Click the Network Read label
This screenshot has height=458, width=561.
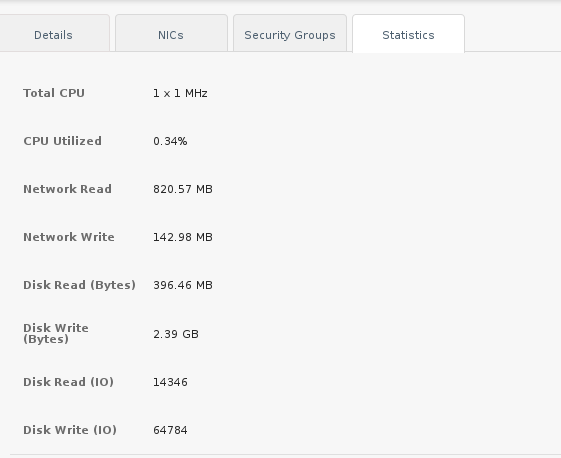[x=68, y=189]
